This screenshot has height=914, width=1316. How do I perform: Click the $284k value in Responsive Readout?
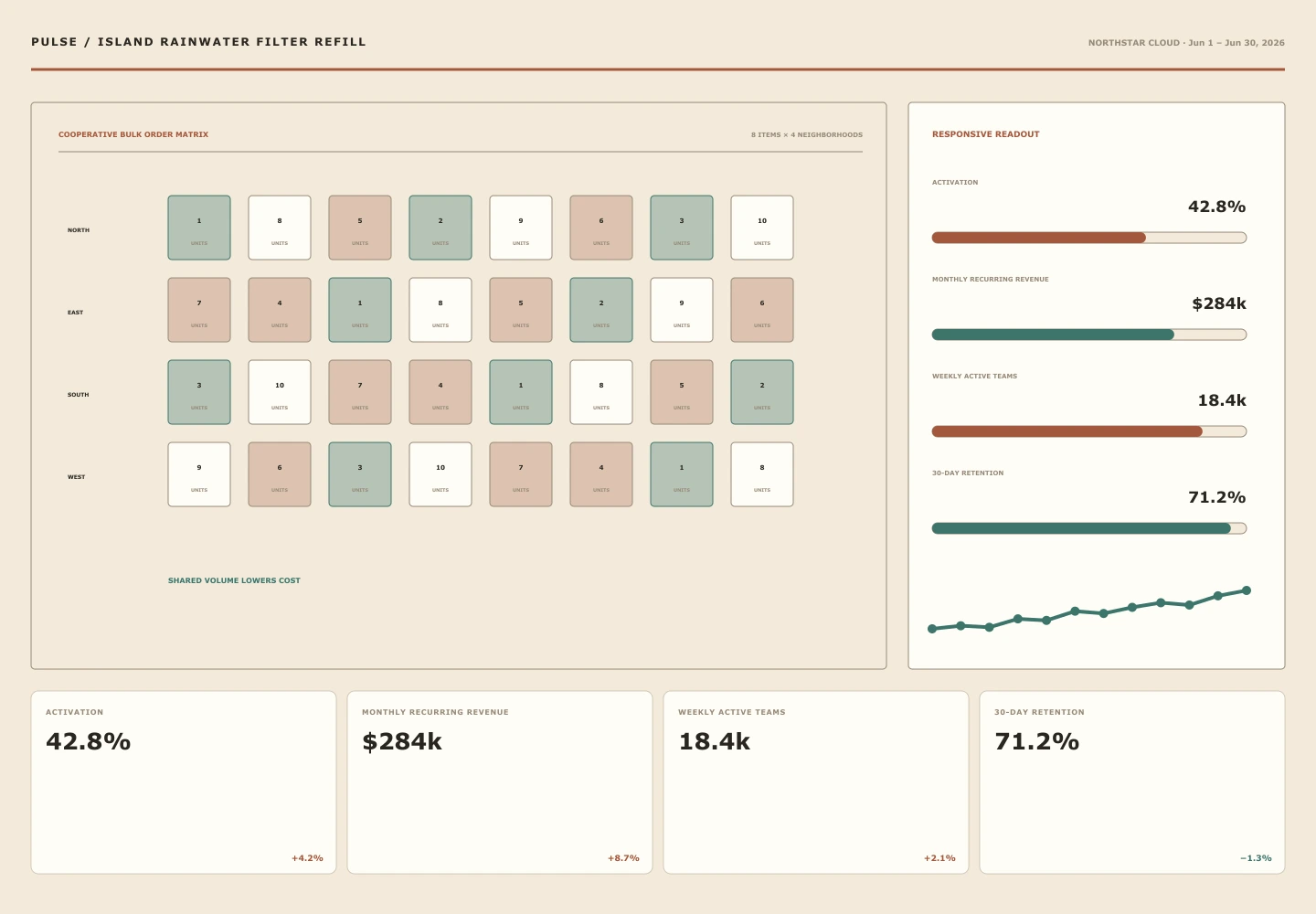pyautogui.click(x=1219, y=303)
